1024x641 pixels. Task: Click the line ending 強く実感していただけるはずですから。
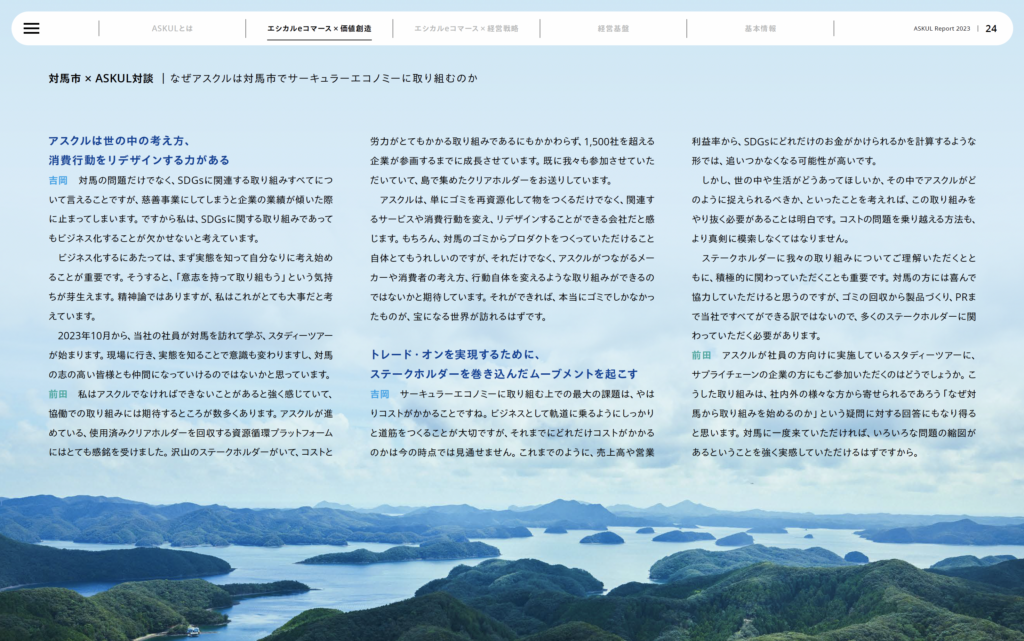[x=805, y=452]
